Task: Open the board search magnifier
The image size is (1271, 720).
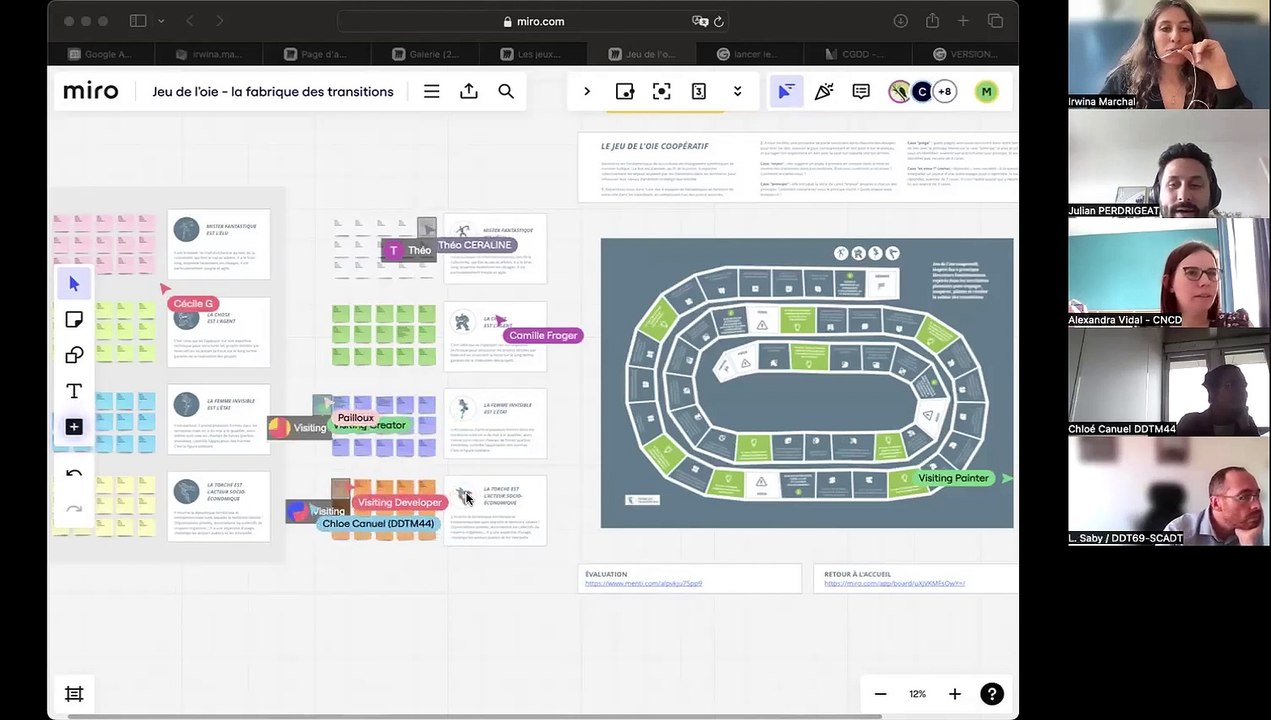Action: pyautogui.click(x=506, y=92)
